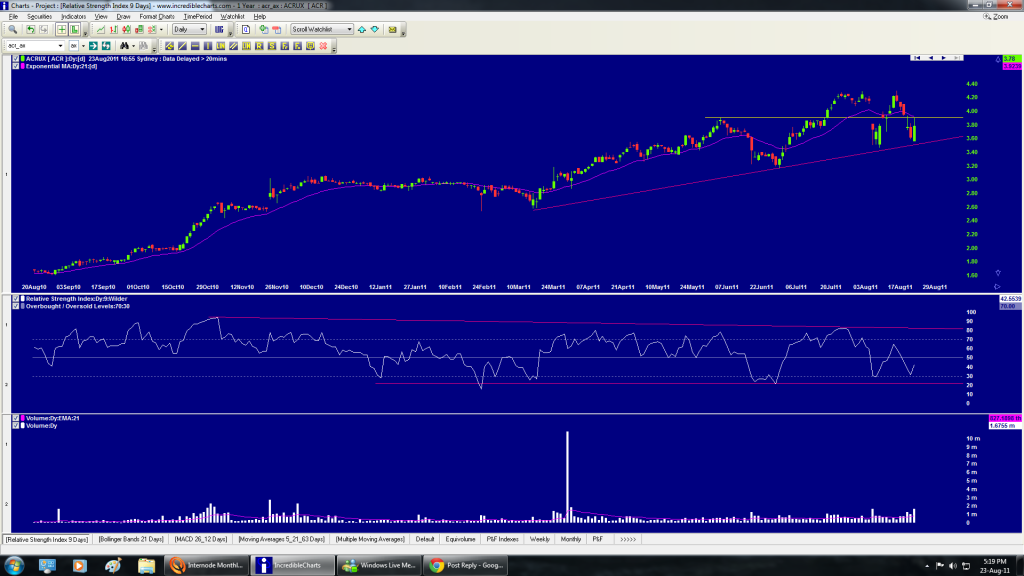1024x576 pixels.
Task: Switch to Bollinger Bands 21 Days tab
Action: [x=131, y=539]
